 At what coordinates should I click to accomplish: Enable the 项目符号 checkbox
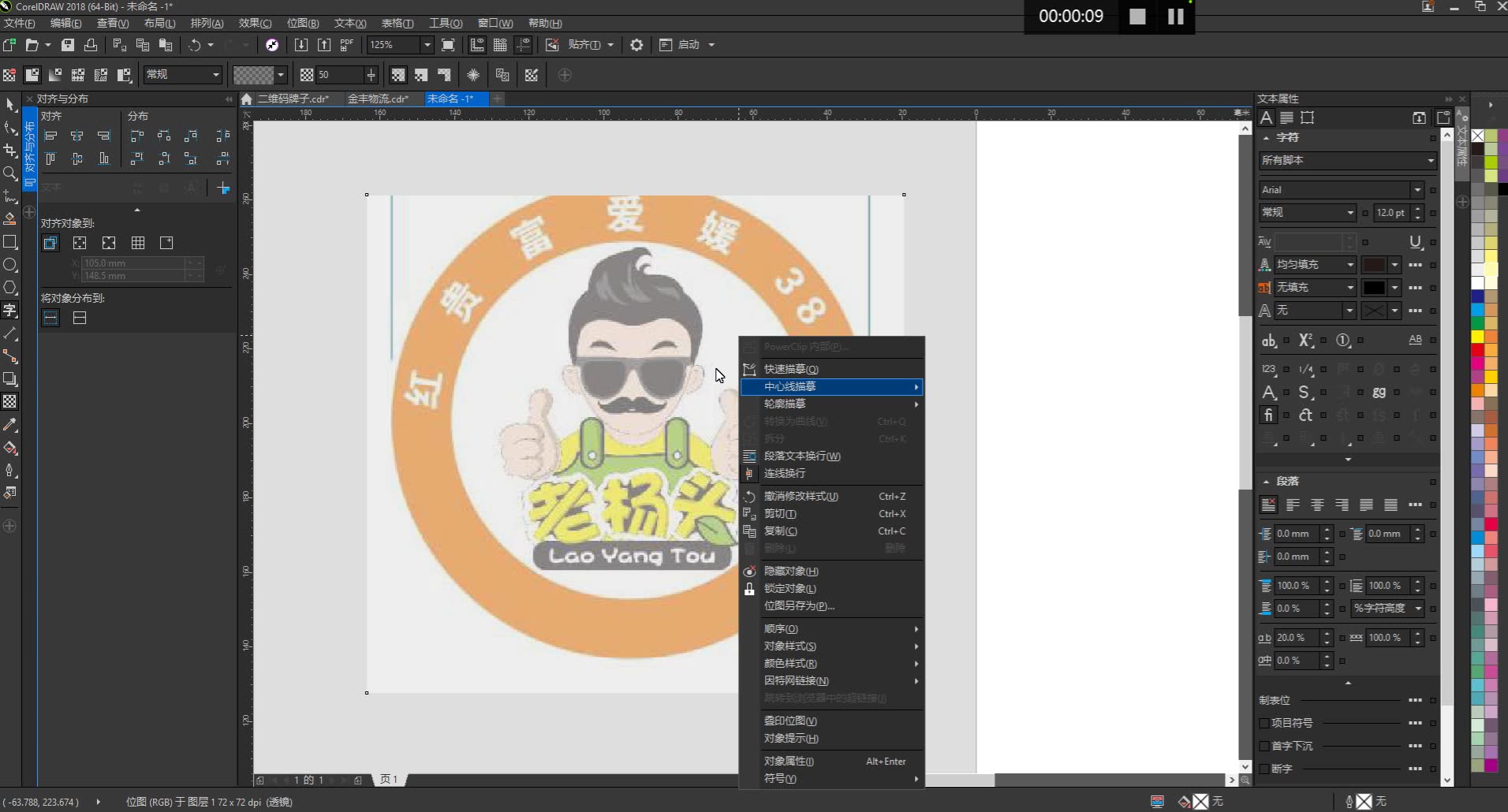click(1264, 723)
